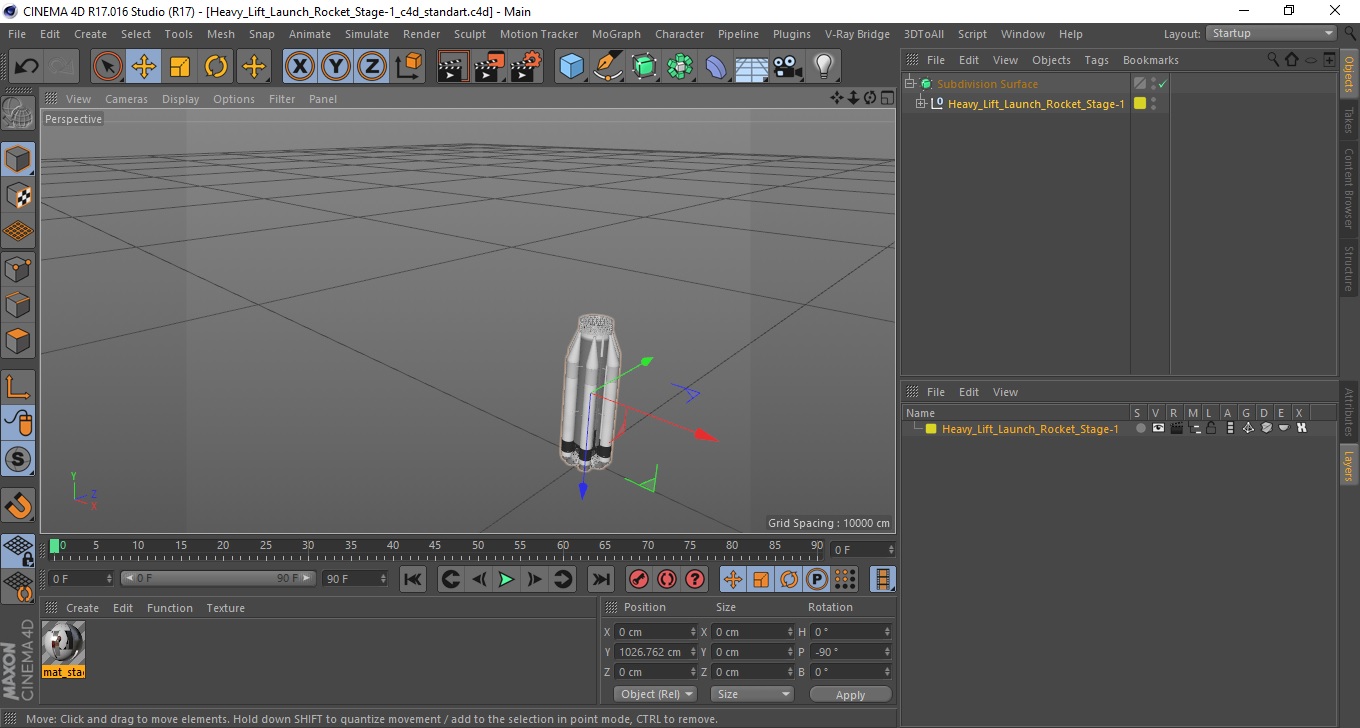The image size is (1360, 728).
Task: Open the Structure side tab
Action: (1349, 267)
